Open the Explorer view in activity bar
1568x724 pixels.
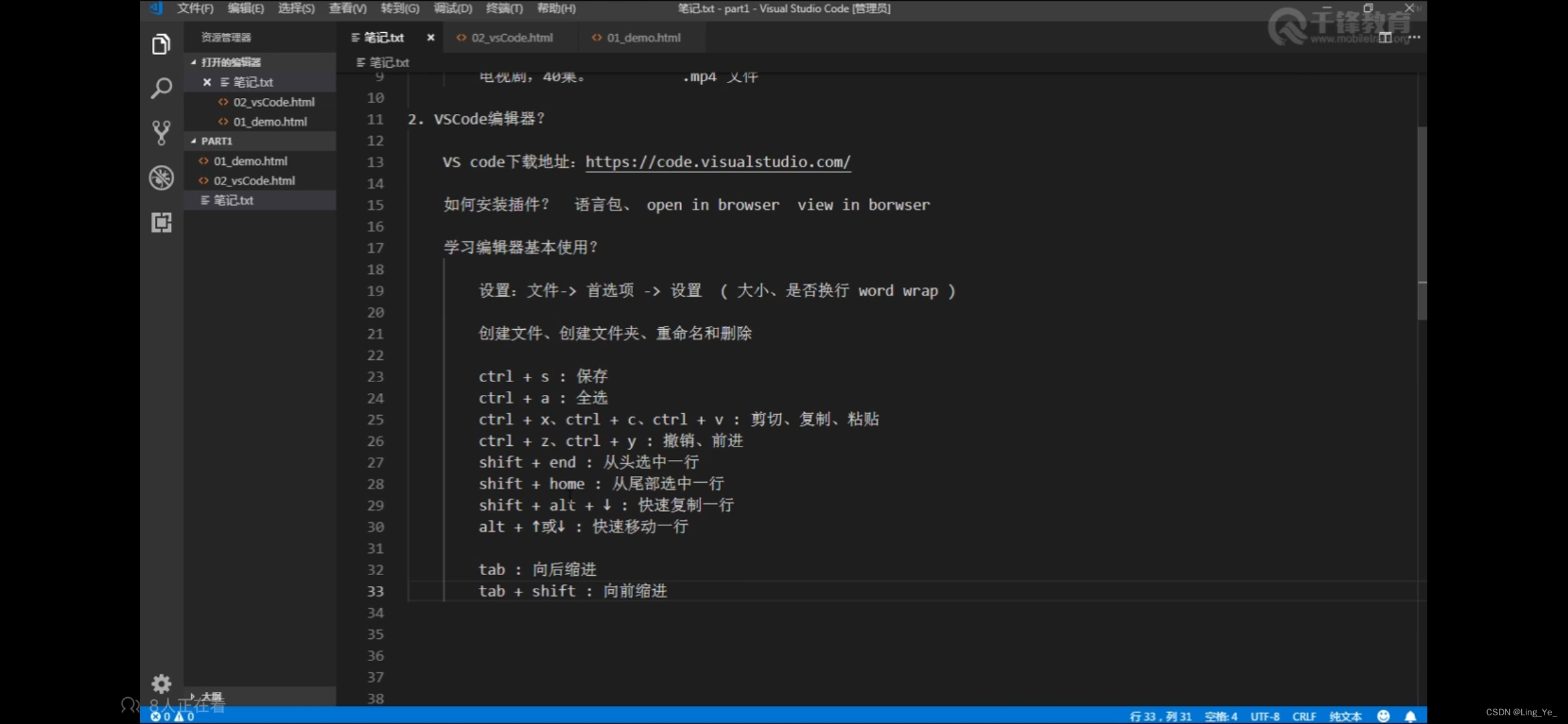(x=161, y=44)
